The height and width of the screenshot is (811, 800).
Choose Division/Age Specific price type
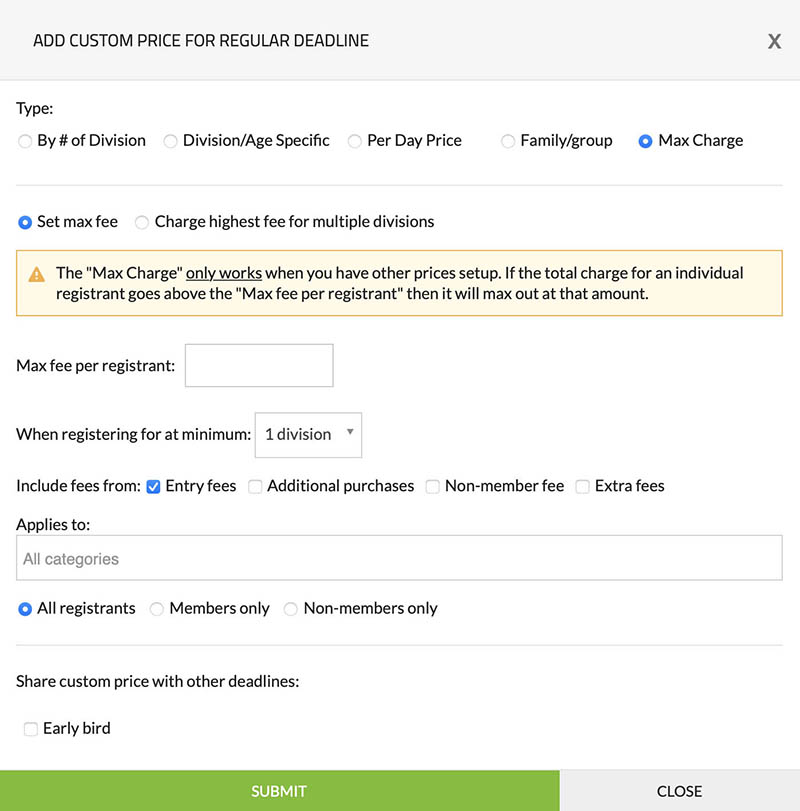(171, 141)
